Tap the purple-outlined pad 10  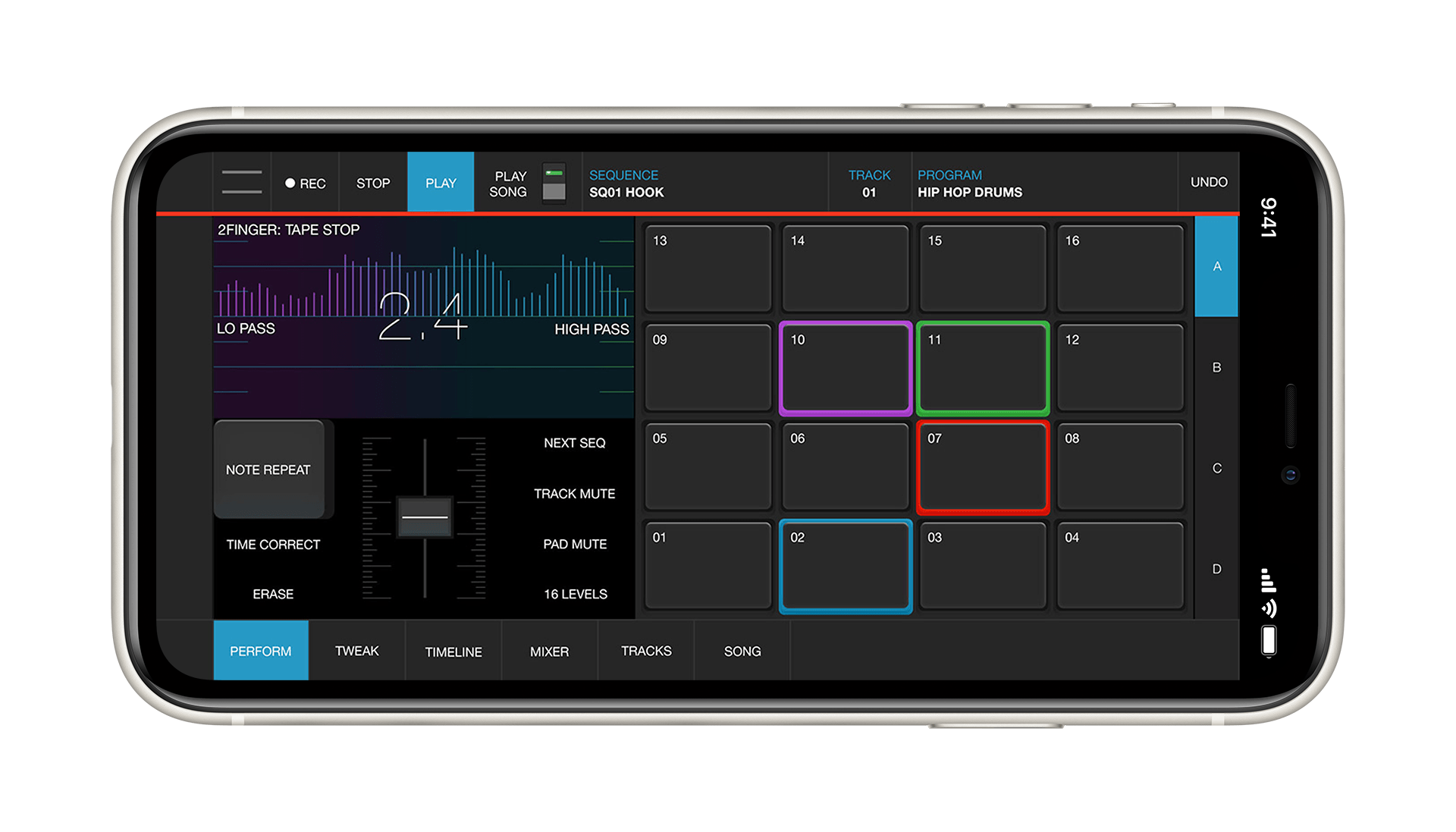pos(846,369)
